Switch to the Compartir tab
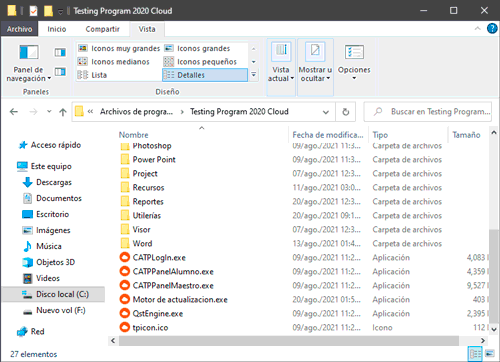 coord(102,29)
